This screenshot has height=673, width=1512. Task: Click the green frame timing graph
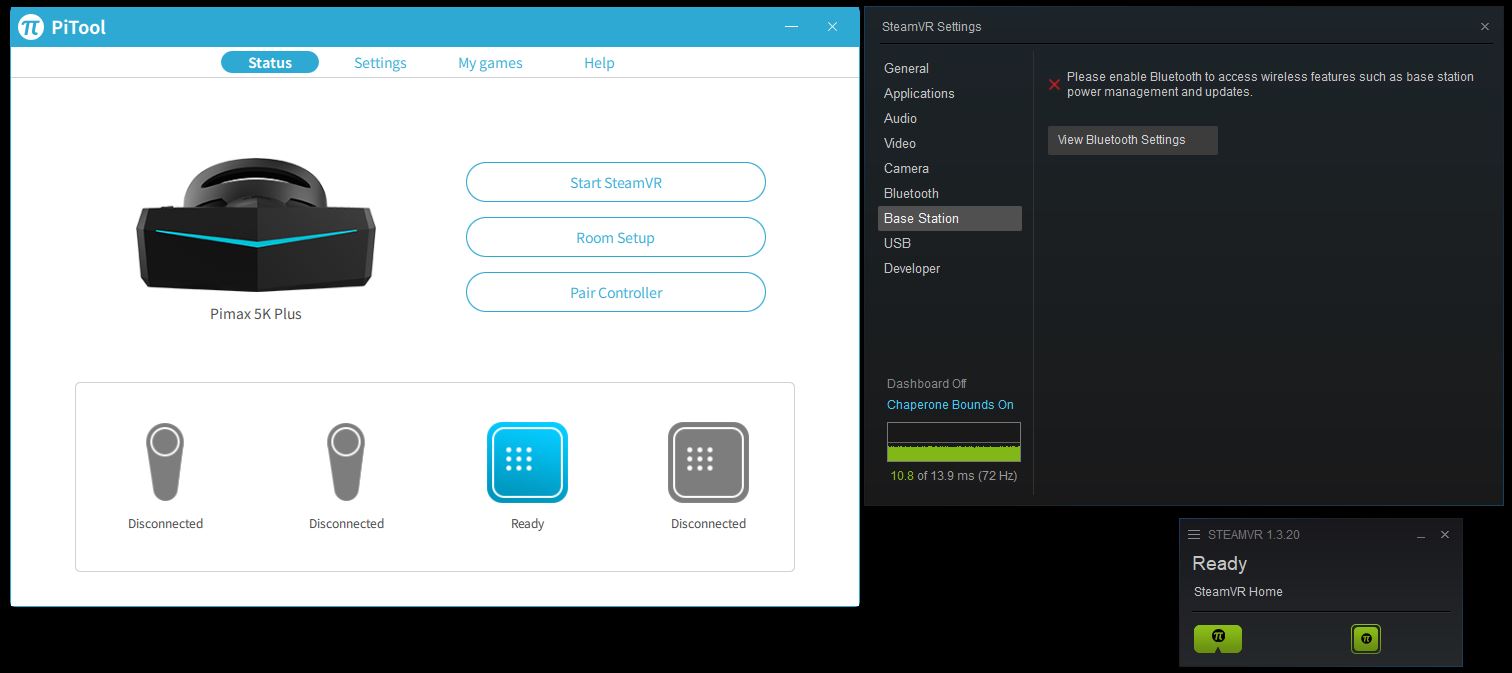pos(954,442)
